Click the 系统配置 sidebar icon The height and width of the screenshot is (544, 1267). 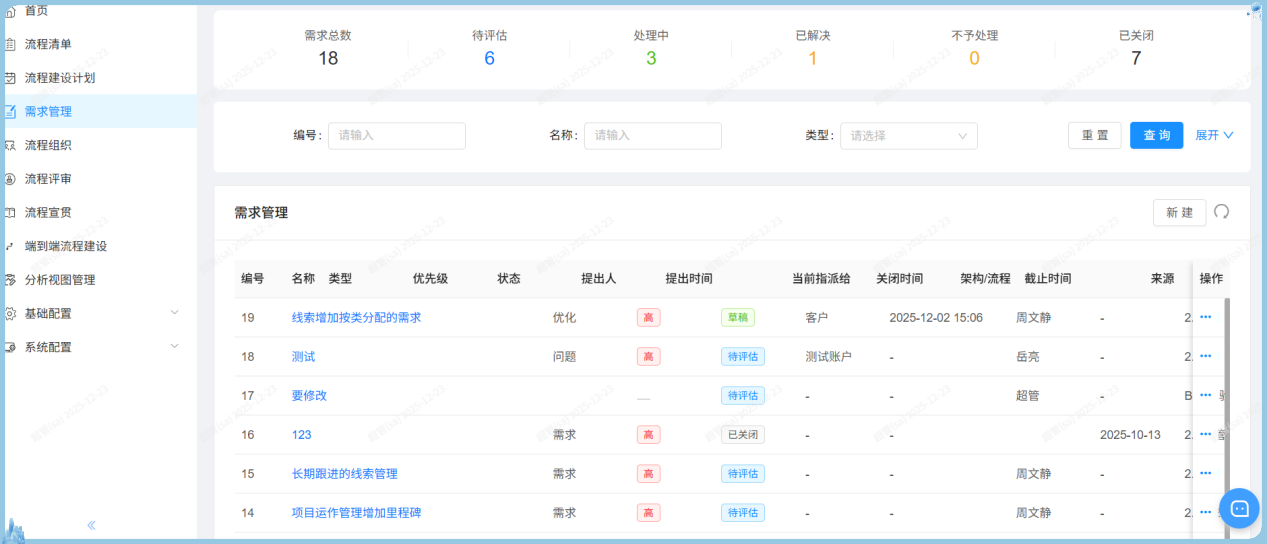coord(10,347)
